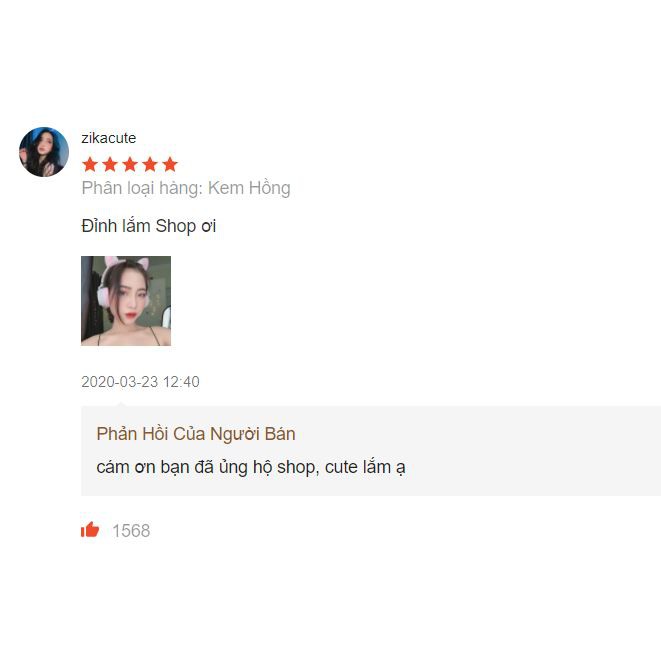The height and width of the screenshot is (661, 661).
Task: Select the fourth rating star
Action: click(150, 164)
